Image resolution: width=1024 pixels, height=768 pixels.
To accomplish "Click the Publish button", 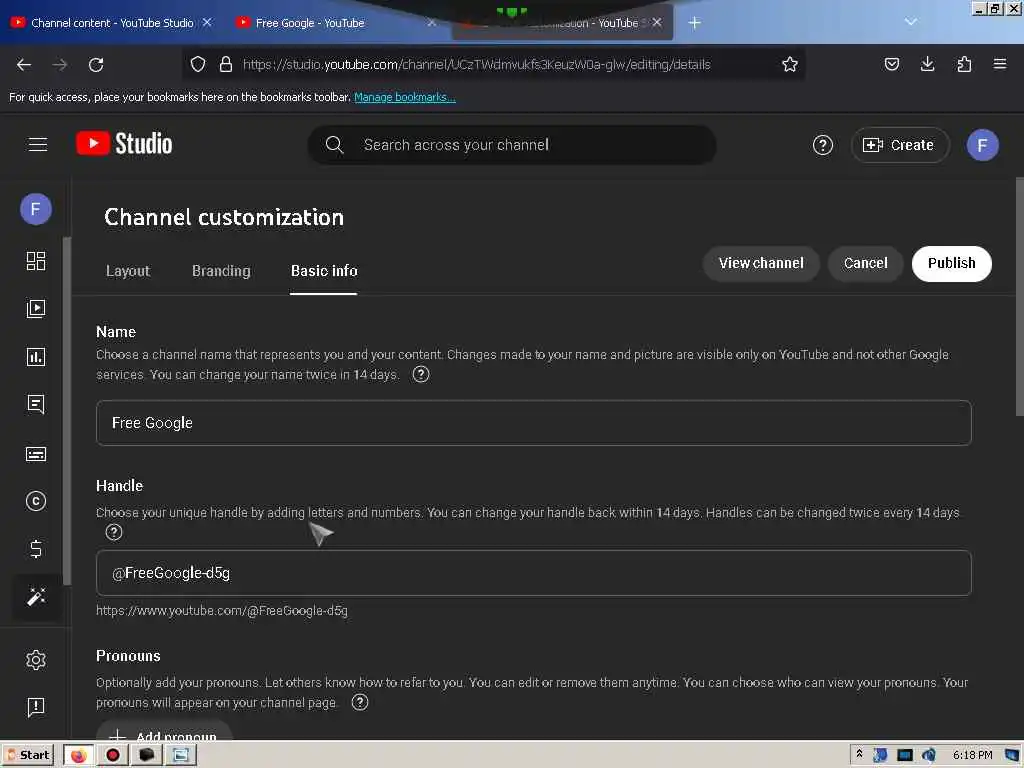I will coord(952,263).
